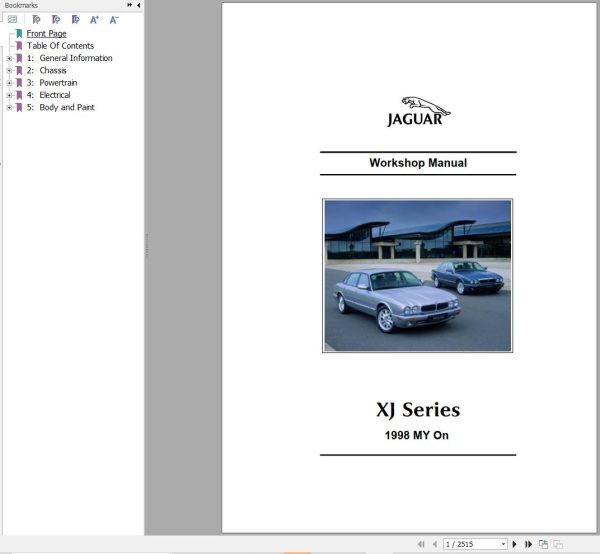Screen dimensions: 600x554
Task: Open the bookmark options menu icon
Action: 12,19
